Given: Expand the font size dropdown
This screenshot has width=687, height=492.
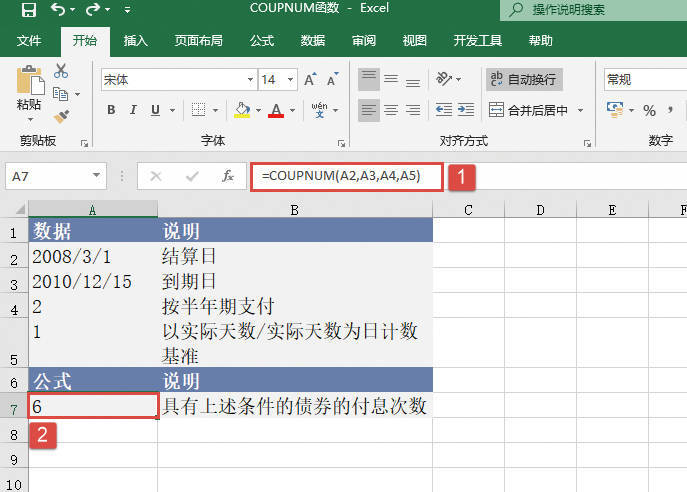Looking at the screenshot, I should [x=288, y=80].
